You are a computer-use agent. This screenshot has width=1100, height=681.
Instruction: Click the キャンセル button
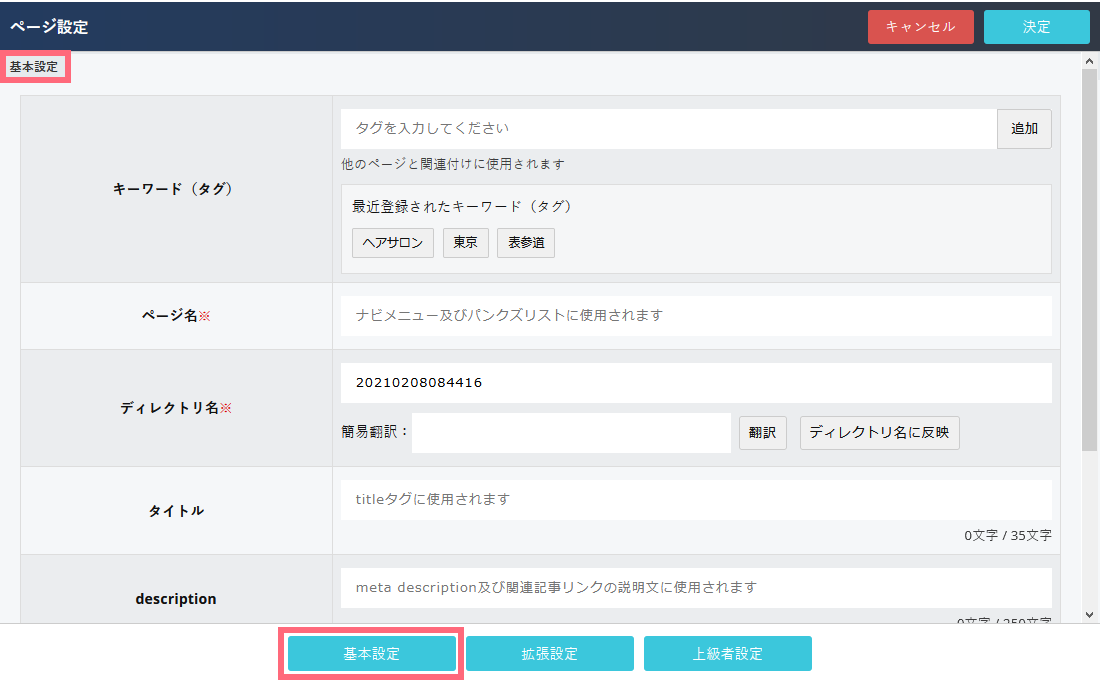[x=920, y=27]
